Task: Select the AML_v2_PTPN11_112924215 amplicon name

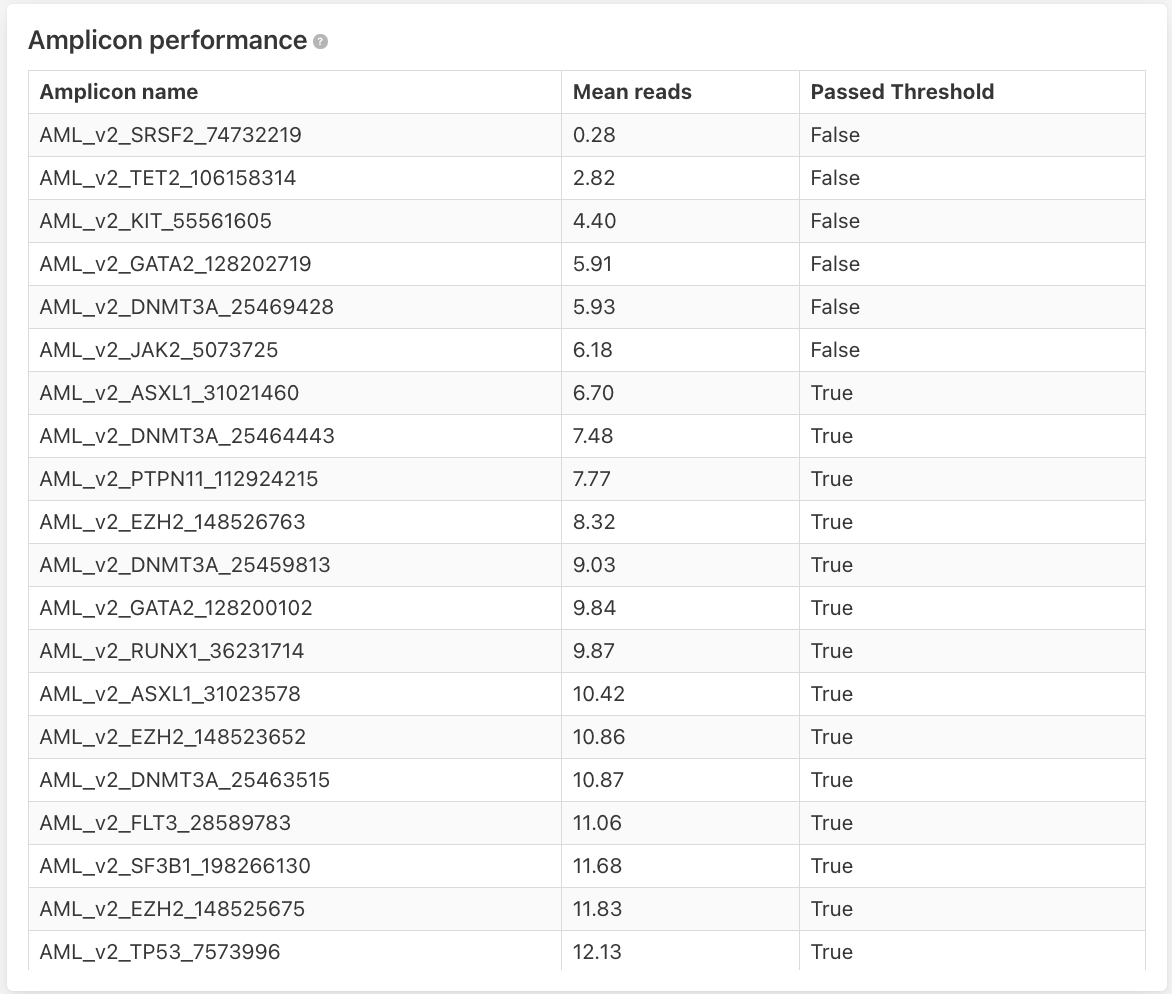Action: click(179, 479)
